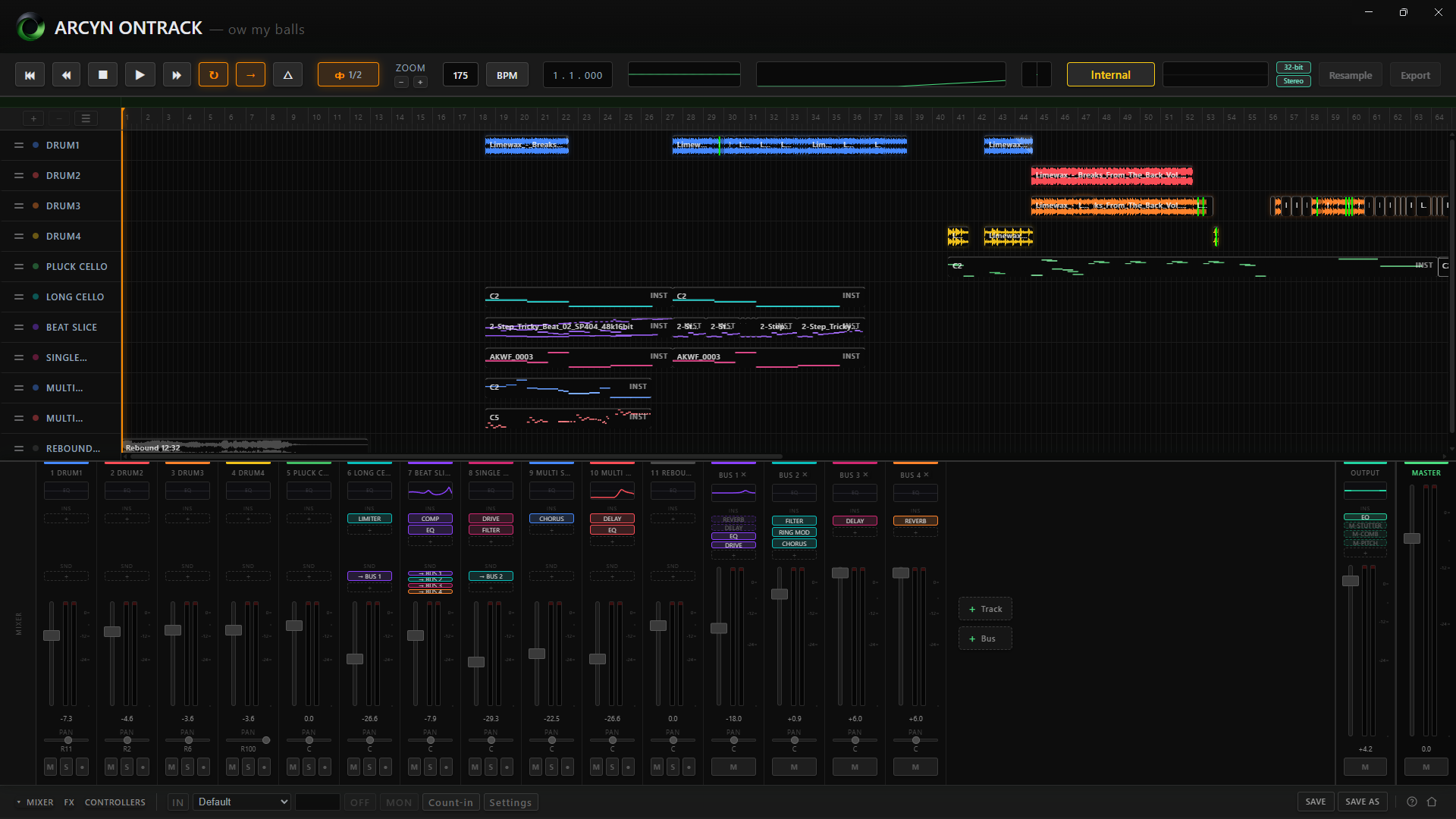Click the Resample button
This screenshot has height=819, width=1456.
(1351, 75)
